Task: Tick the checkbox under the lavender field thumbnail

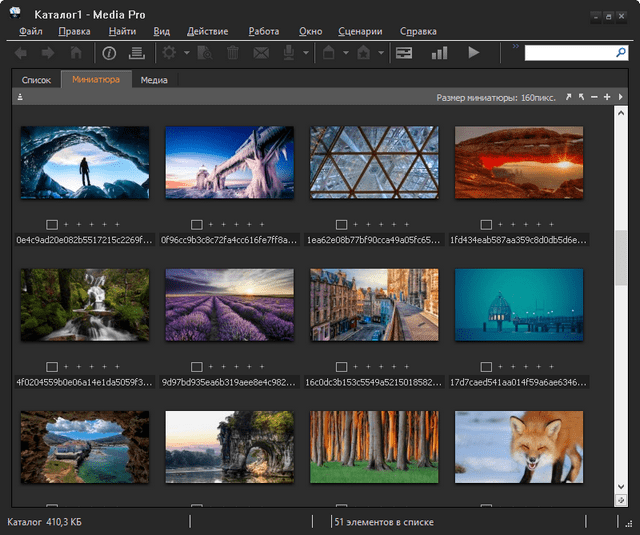Action: click(197, 366)
